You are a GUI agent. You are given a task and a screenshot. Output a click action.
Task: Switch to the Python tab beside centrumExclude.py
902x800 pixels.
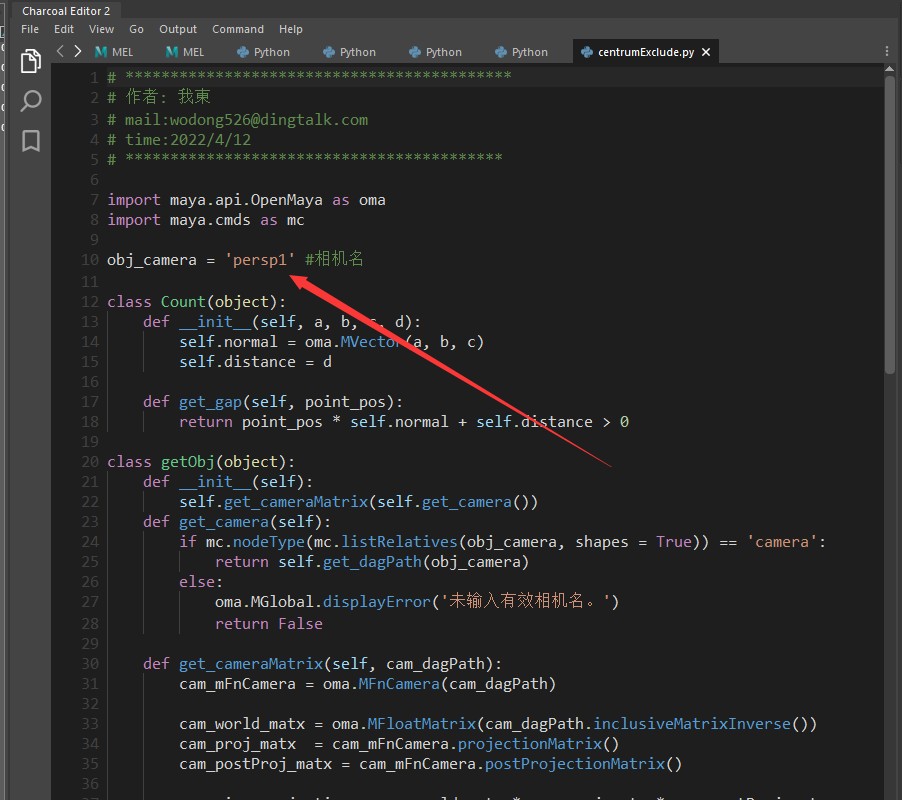[x=522, y=52]
